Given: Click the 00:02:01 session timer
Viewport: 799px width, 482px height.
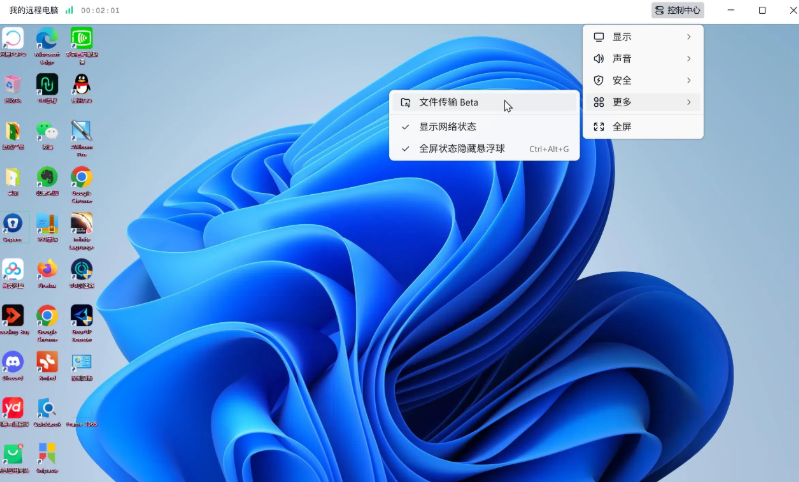Looking at the screenshot, I should point(100,10).
